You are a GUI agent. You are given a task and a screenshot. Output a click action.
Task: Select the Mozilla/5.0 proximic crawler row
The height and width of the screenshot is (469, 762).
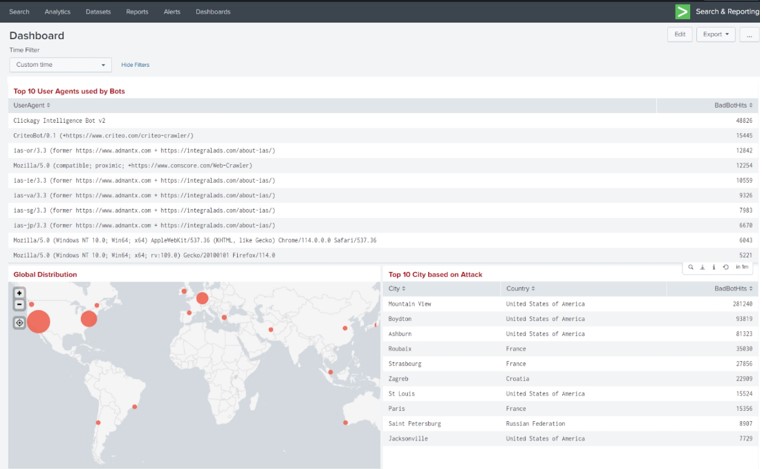[383, 165]
